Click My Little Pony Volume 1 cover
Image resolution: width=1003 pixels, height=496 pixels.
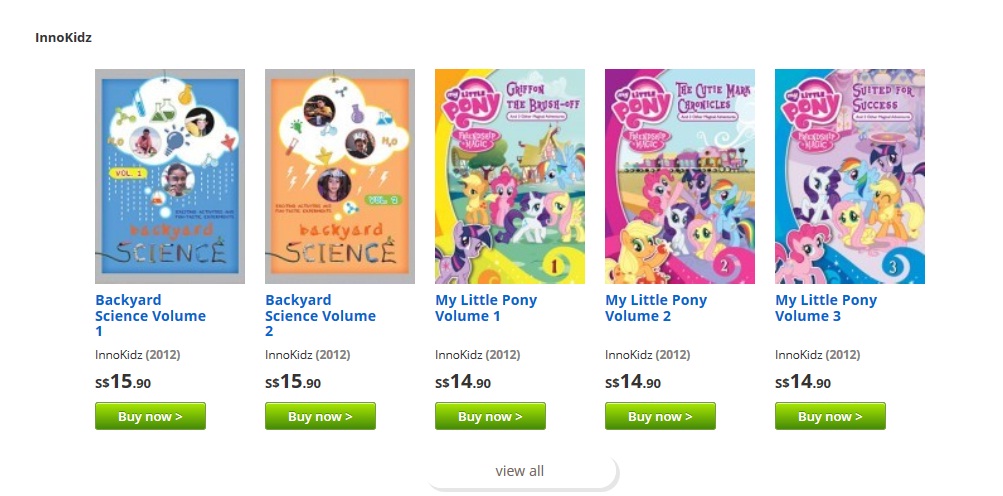click(510, 176)
